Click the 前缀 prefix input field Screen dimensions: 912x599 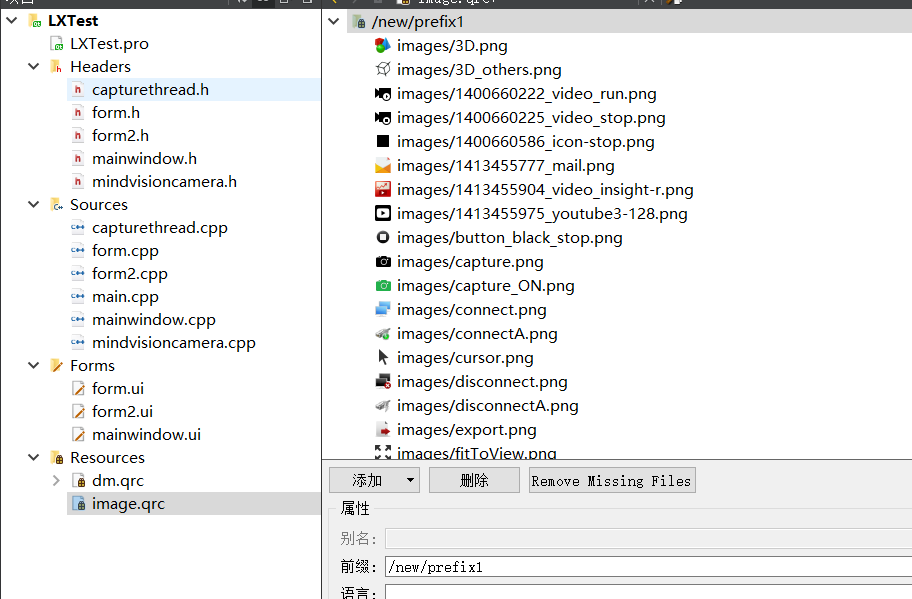click(648, 567)
